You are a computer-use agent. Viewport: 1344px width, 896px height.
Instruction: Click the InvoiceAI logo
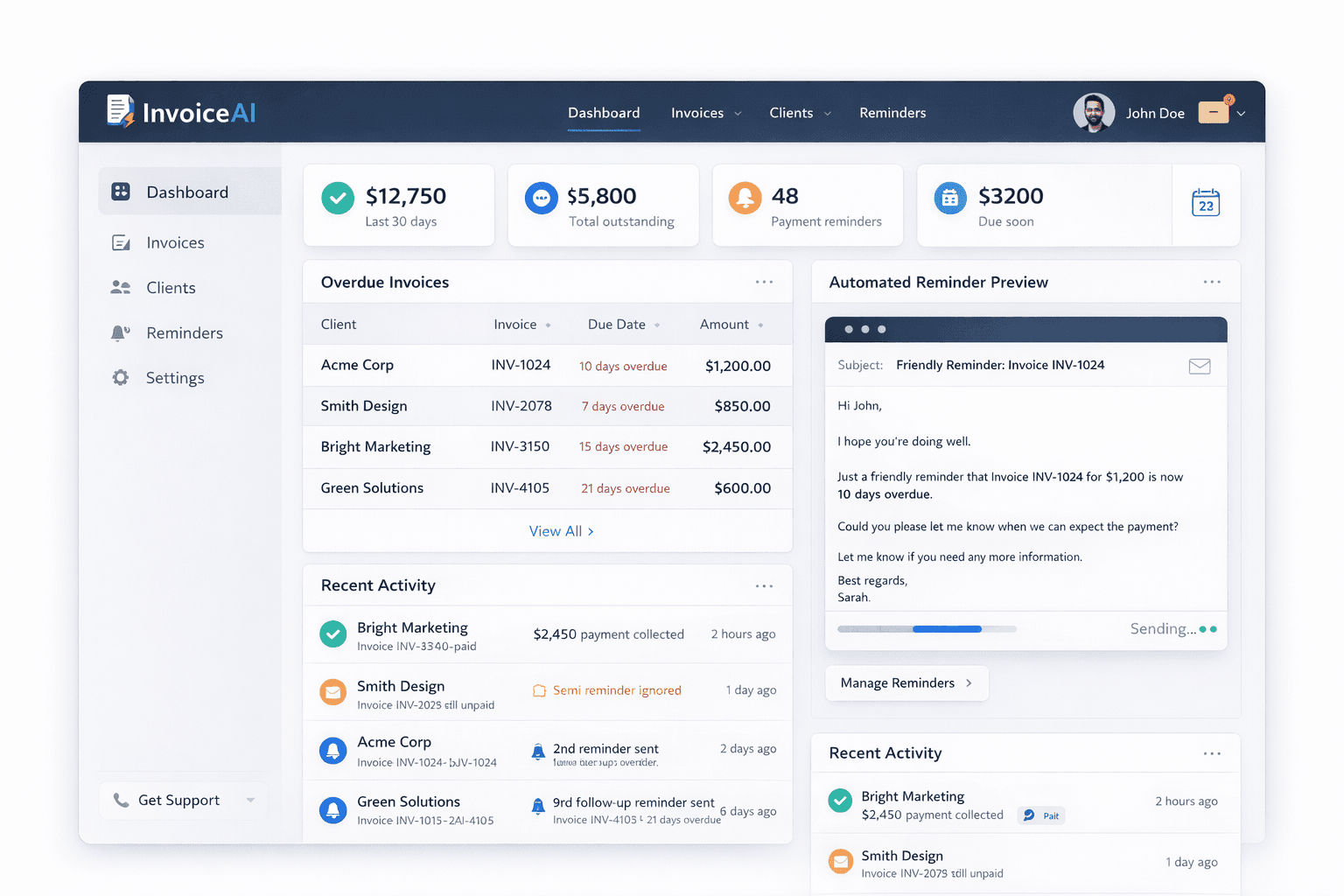click(x=181, y=112)
